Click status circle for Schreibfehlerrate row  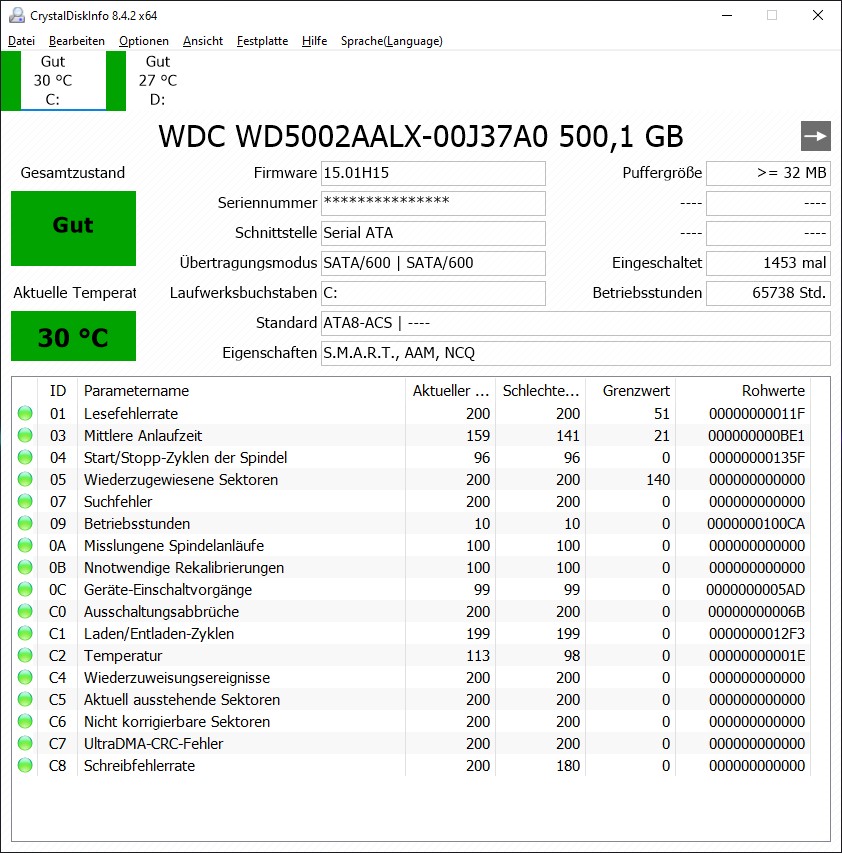pyautogui.click(x=25, y=765)
